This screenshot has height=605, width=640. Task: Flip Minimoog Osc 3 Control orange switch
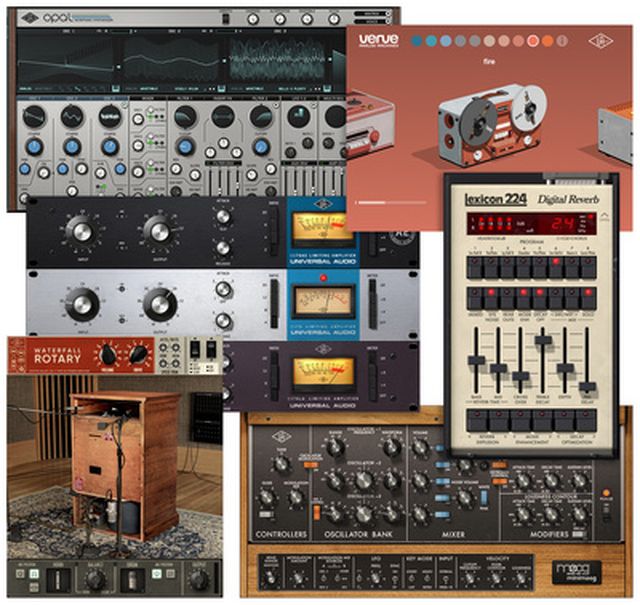click(317, 512)
